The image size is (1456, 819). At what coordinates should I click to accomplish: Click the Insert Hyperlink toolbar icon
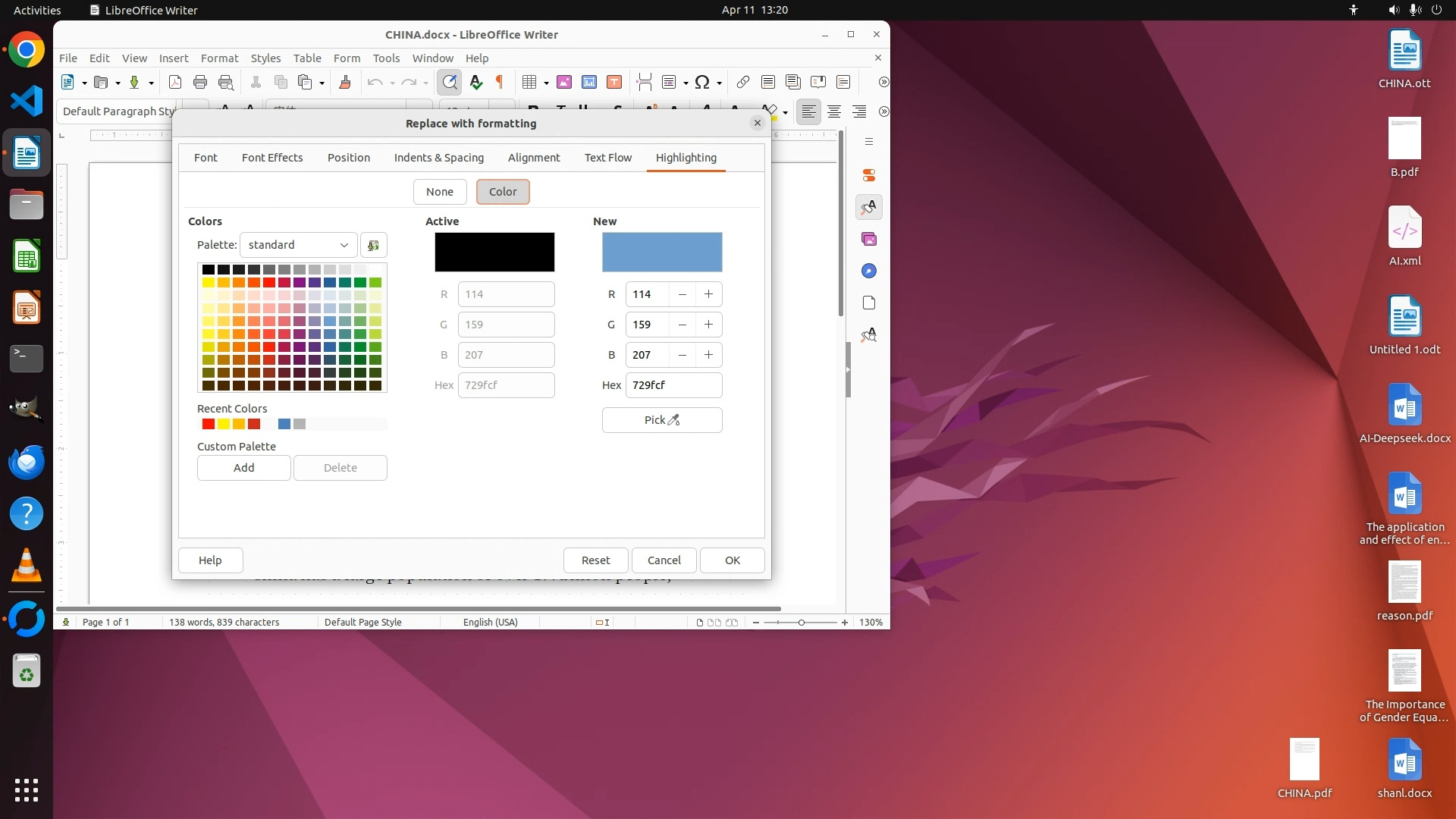(743, 82)
